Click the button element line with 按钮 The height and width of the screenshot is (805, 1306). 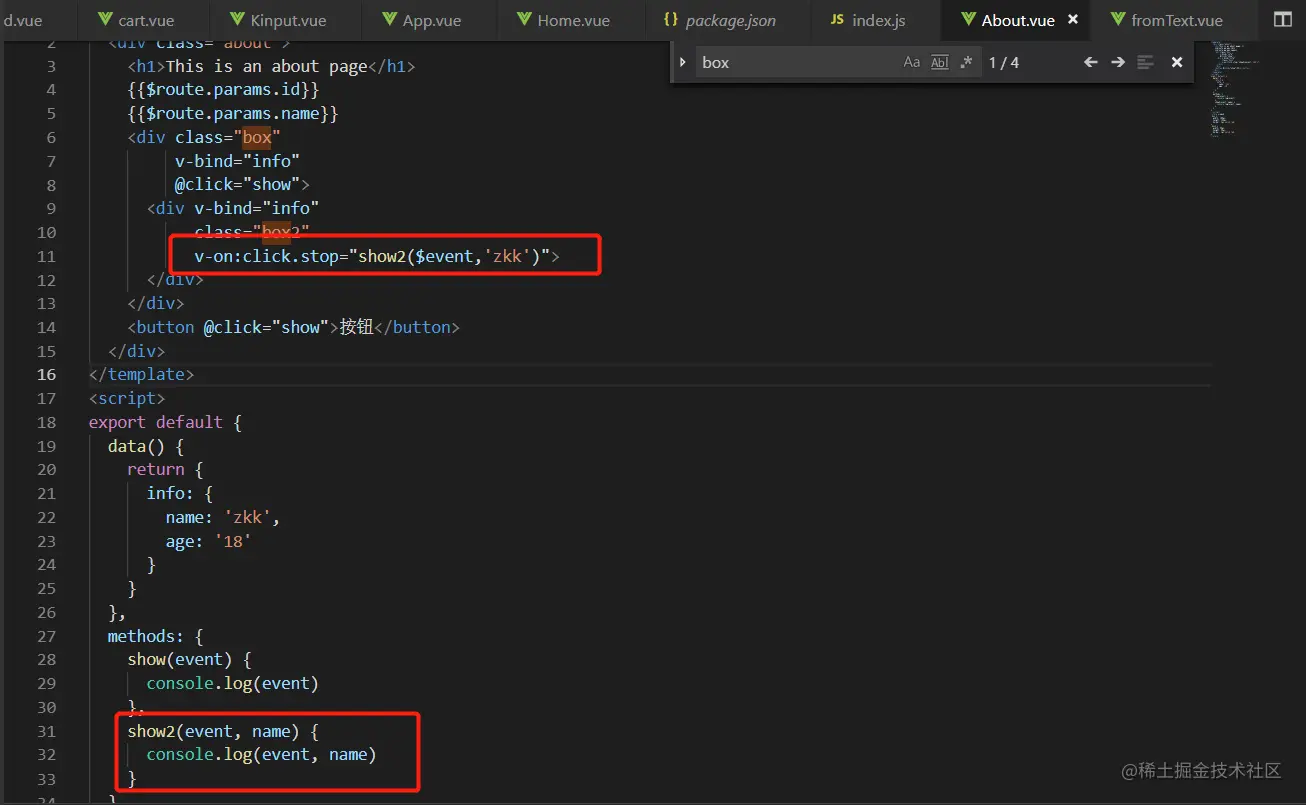293,327
